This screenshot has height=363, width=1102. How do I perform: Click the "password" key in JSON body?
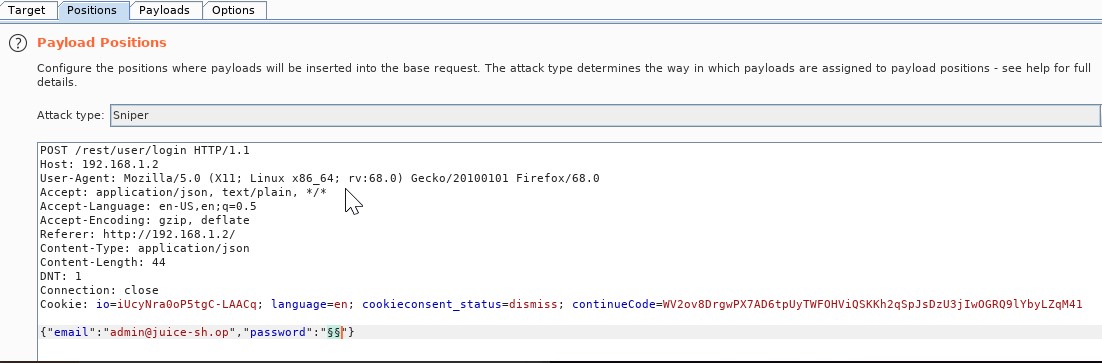point(278,332)
